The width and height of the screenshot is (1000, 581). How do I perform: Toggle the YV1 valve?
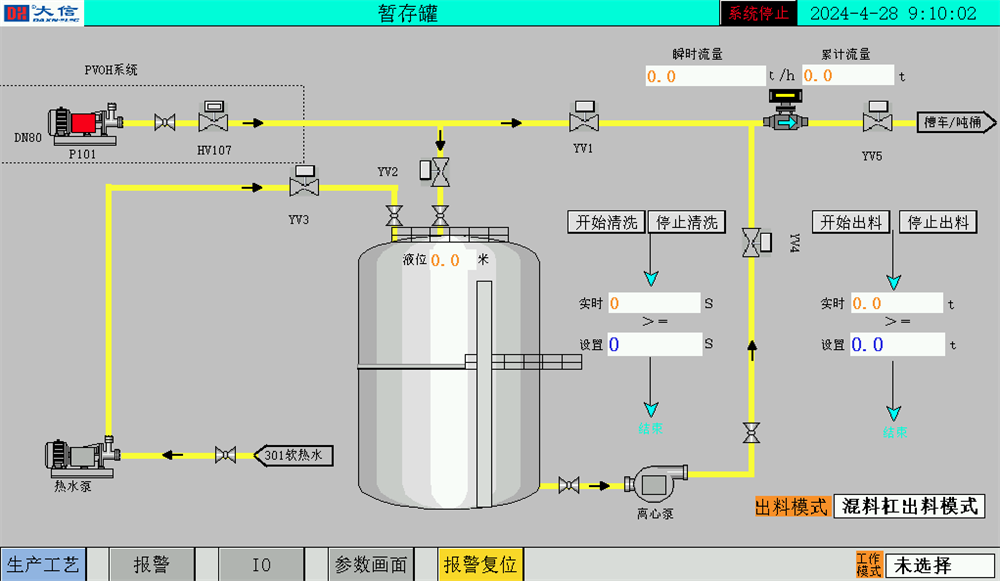tap(584, 116)
